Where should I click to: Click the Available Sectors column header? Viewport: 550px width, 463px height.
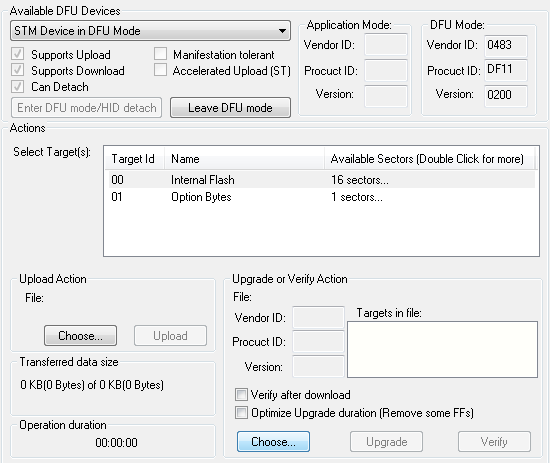coord(429,159)
